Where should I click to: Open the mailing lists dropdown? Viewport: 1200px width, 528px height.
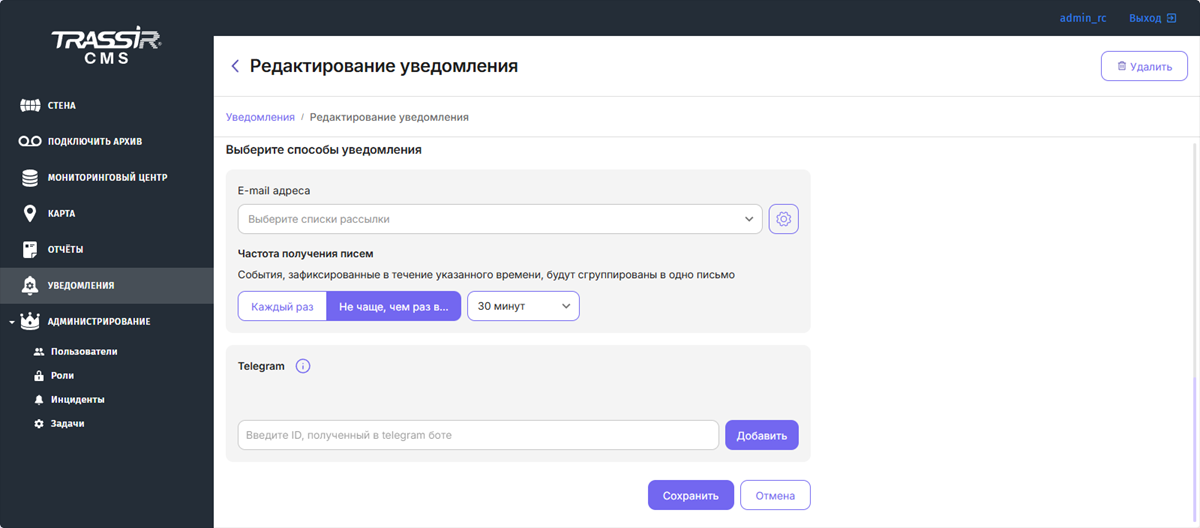tap(499, 219)
